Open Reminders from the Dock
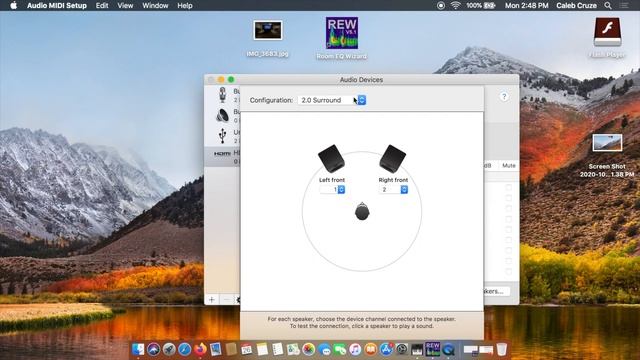The image size is (640, 360). pyautogui.click(x=278, y=349)
